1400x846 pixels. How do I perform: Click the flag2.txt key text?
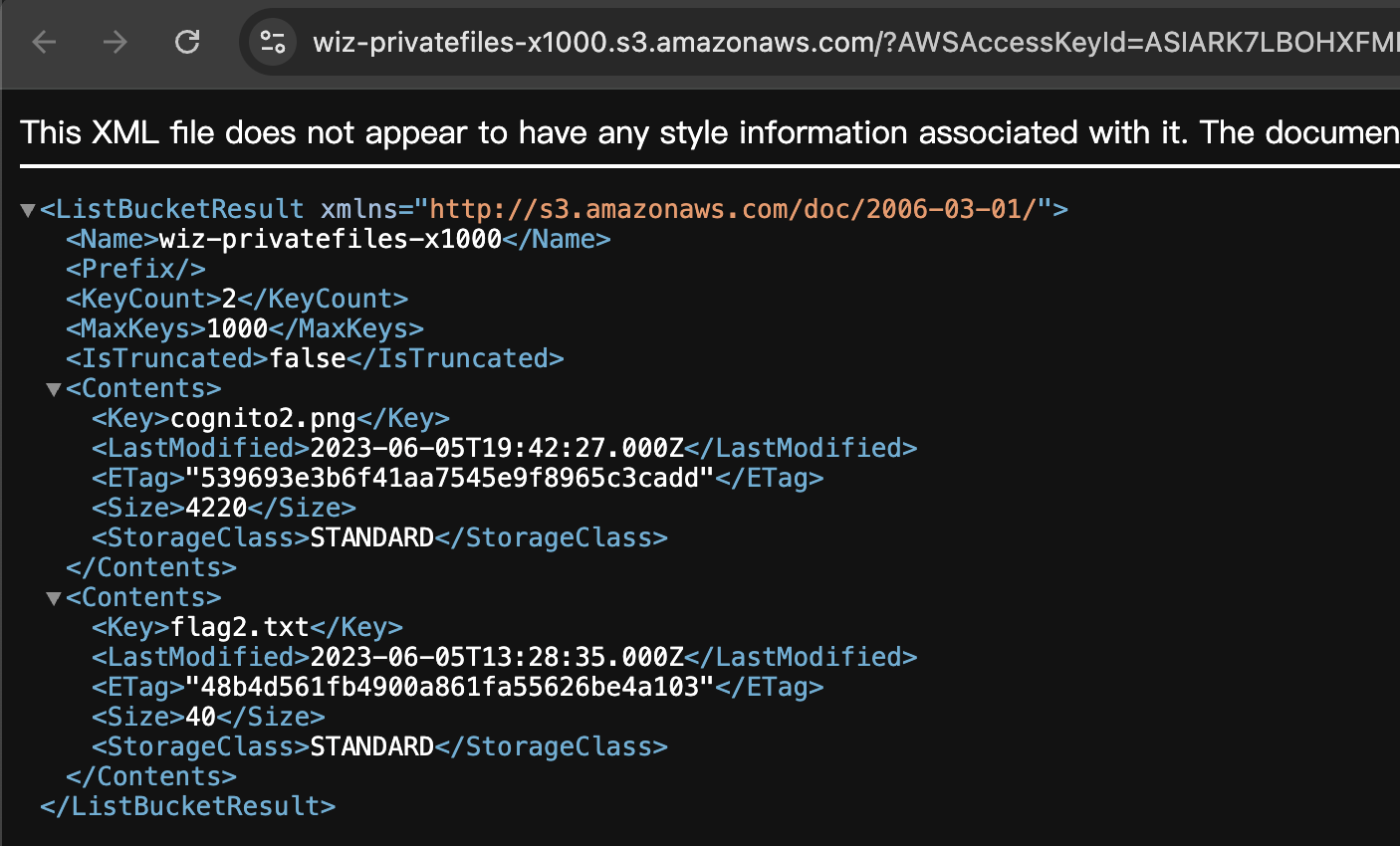tap(240, 627)
